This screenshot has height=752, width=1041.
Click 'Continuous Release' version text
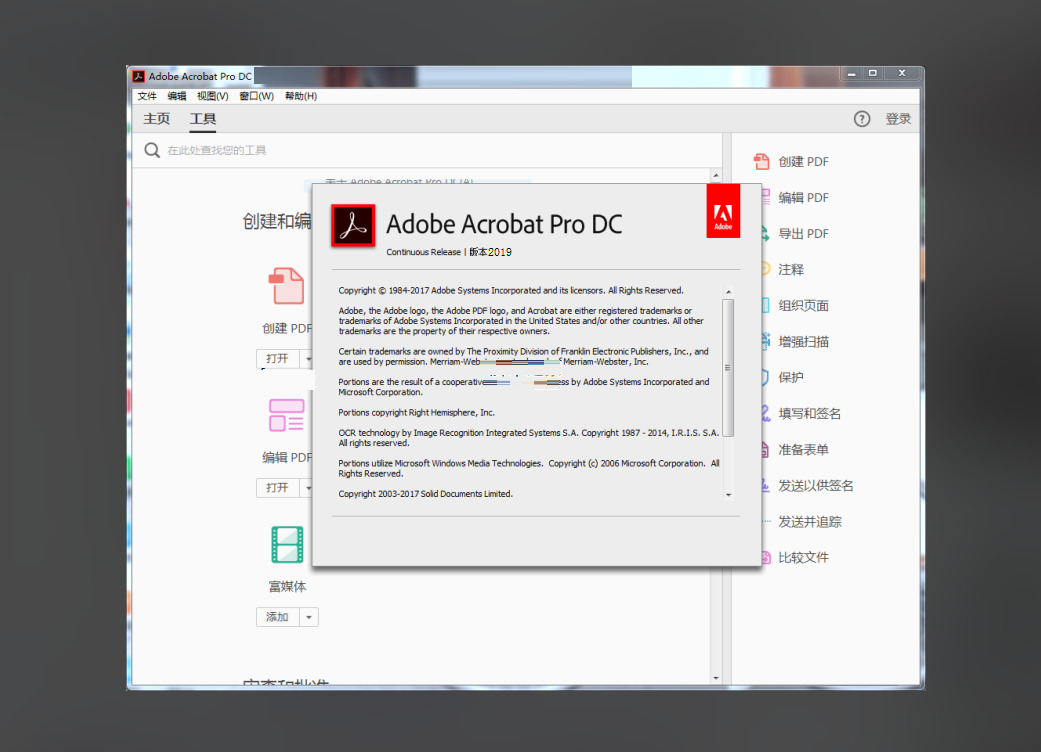point(424,252)
